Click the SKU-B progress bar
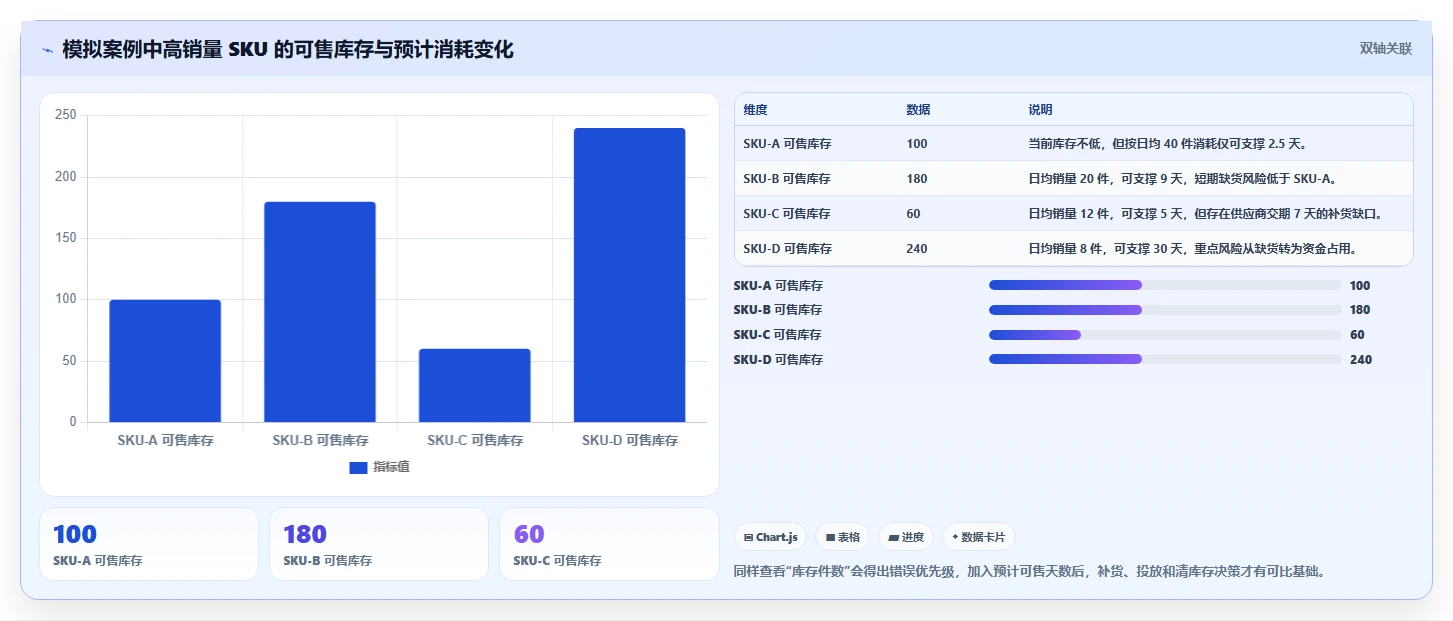This screenshot has width=1453, height=621. click(x=1165, y=310)
